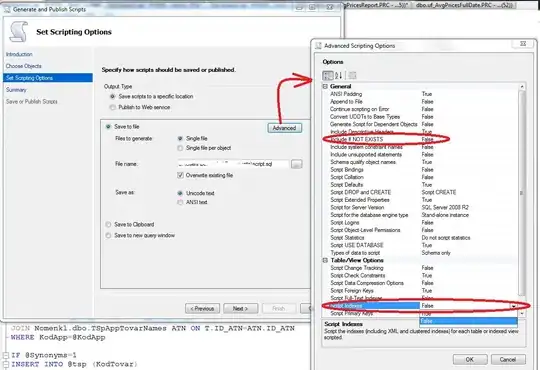
Task: Browse for file name with ellipsis button
Action: [x=297, y=164]
